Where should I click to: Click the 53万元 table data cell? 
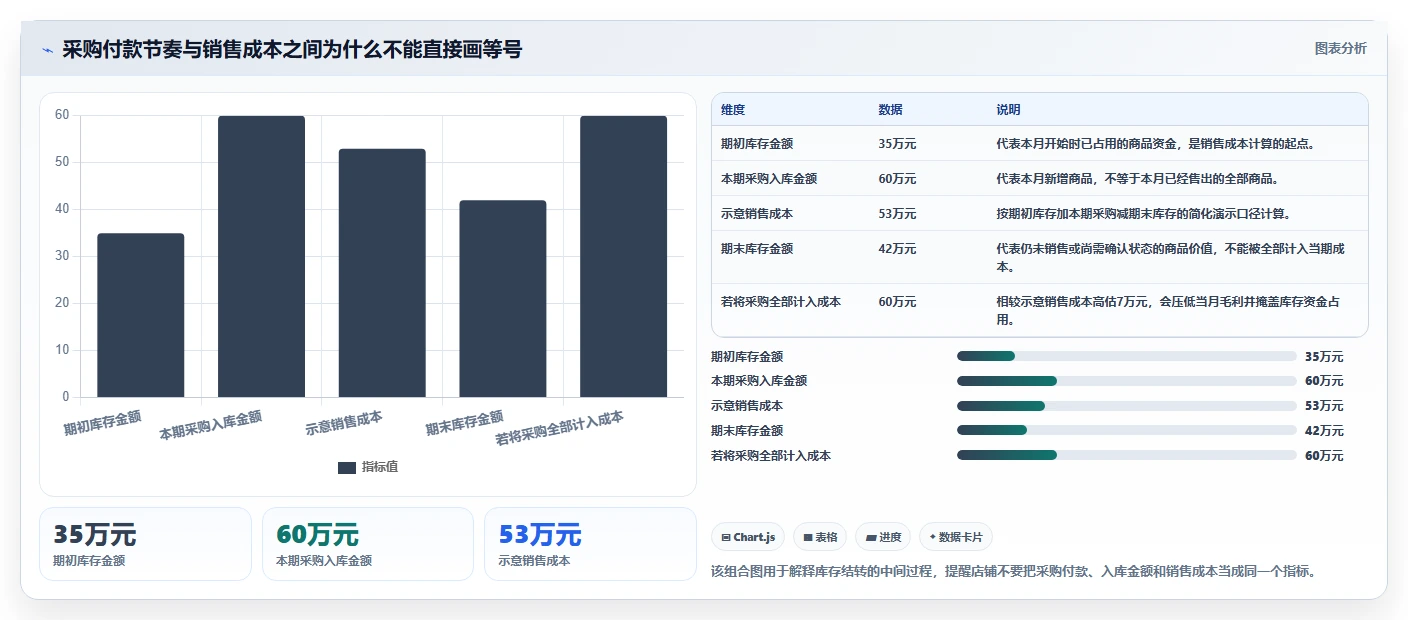tap(897, 214)
